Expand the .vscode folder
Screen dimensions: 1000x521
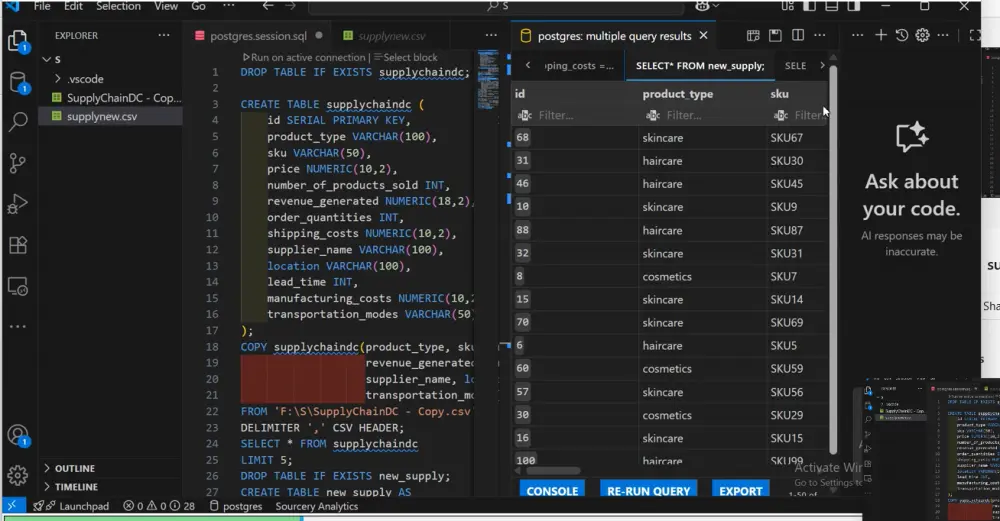pyautogui.click(x=85, y=79)
